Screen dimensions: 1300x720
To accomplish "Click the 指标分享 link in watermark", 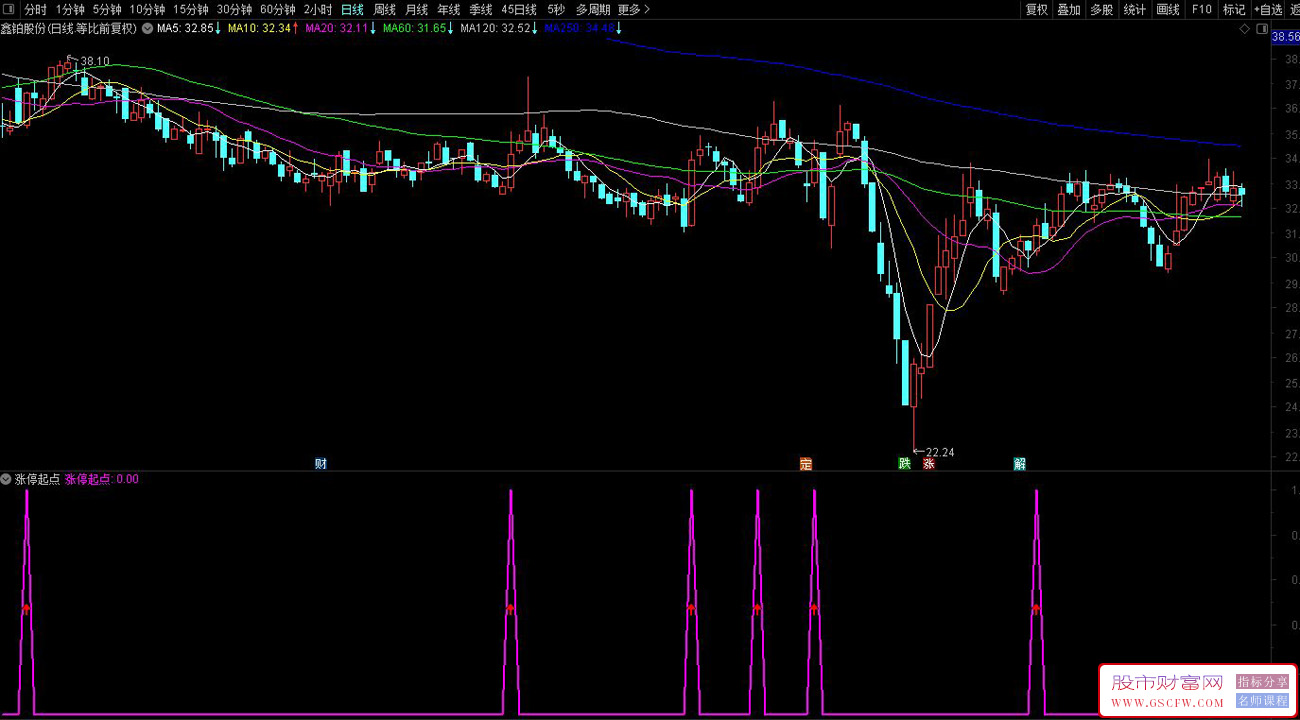I will (x=1263, y=682).
